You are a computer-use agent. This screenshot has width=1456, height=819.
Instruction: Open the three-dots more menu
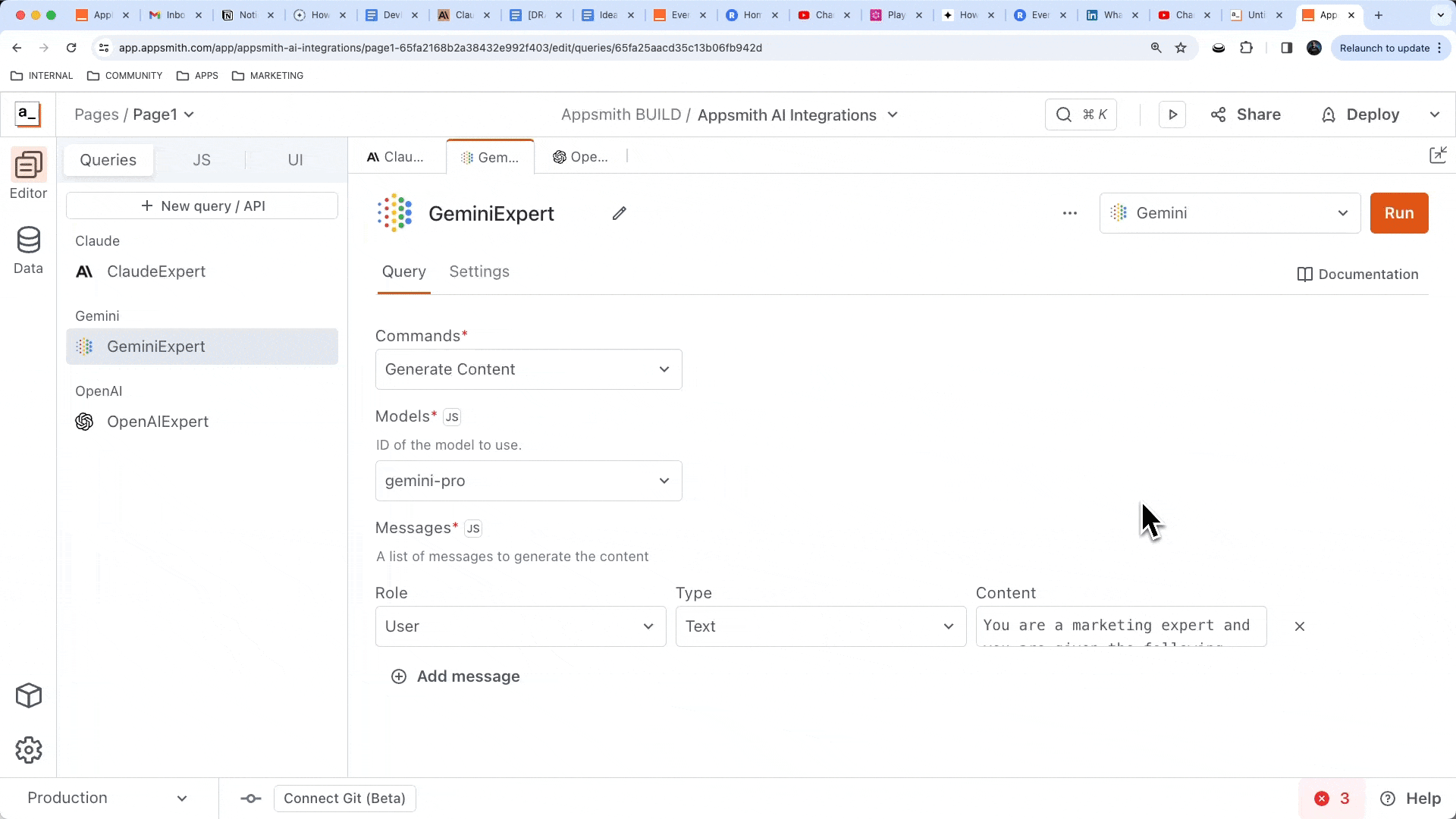tap(1070, 213)
